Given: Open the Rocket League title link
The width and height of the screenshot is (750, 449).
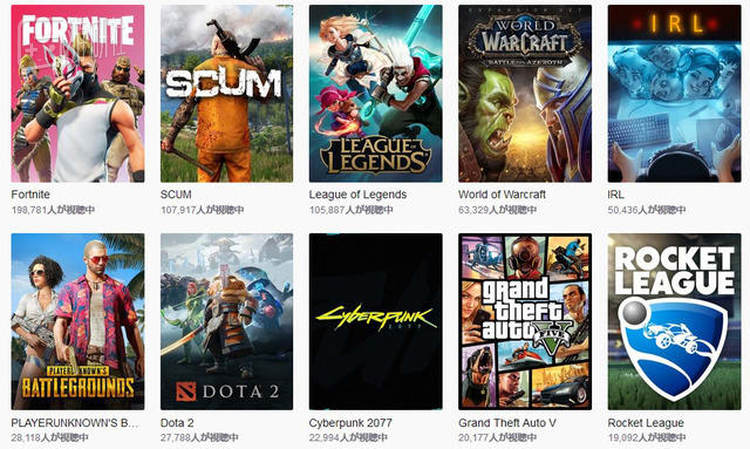Looking at the screenshot, I should click(x=646, y=423).
